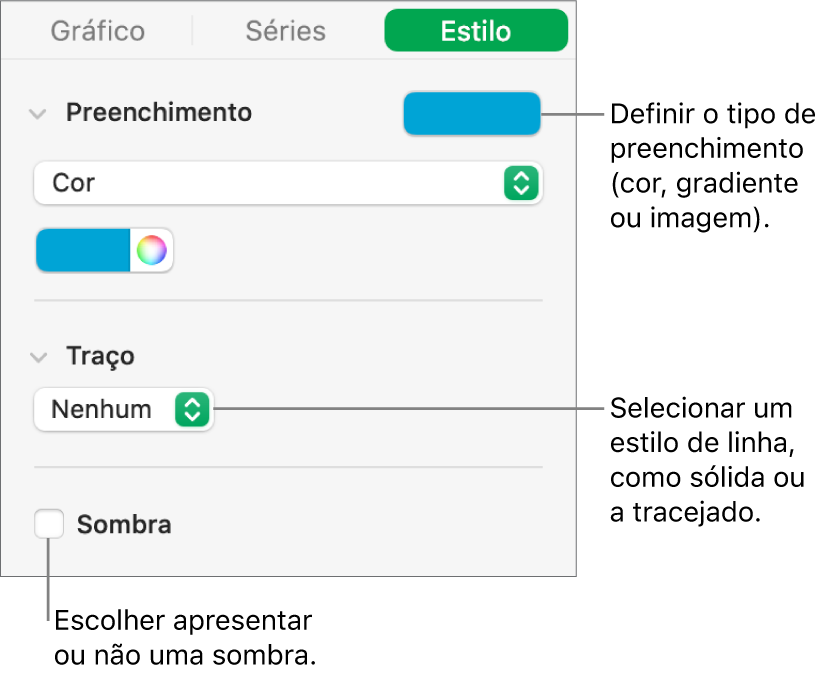Click the green arrows on the Nenhum popup
This screenshot has width=830, height=681.
click(193, 409)
